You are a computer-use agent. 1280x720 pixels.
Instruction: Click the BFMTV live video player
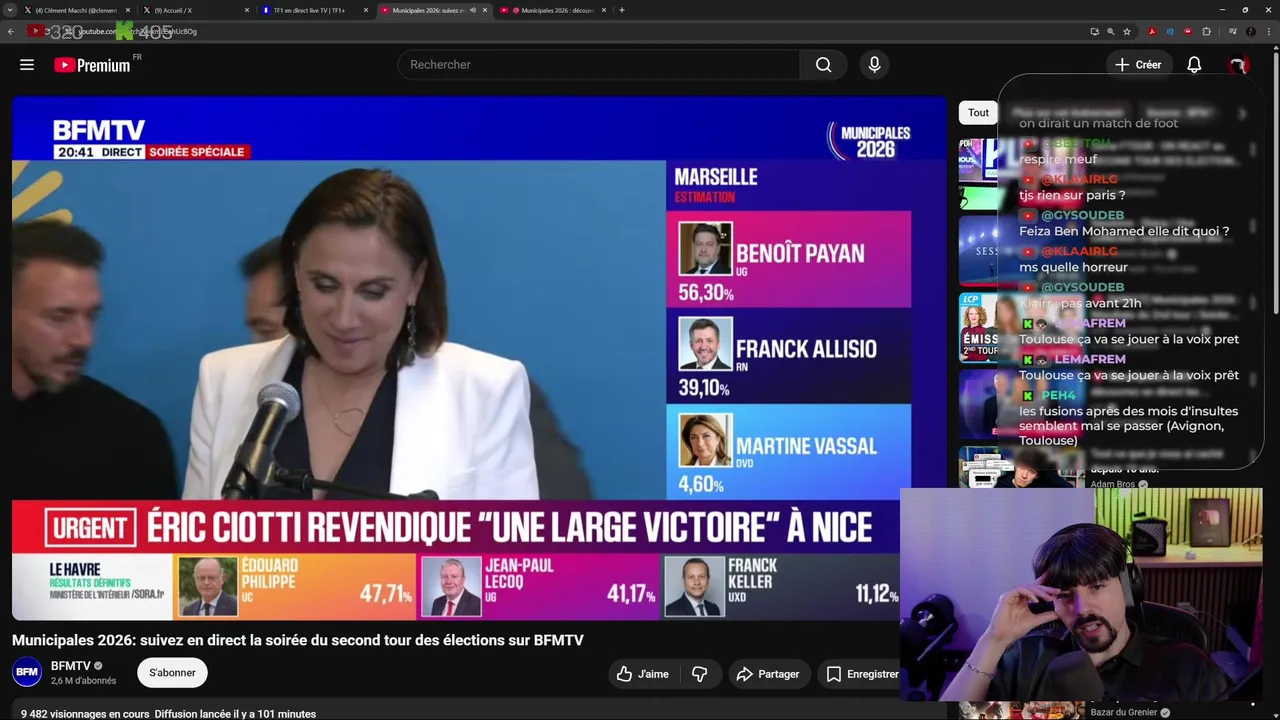[479, 358]
